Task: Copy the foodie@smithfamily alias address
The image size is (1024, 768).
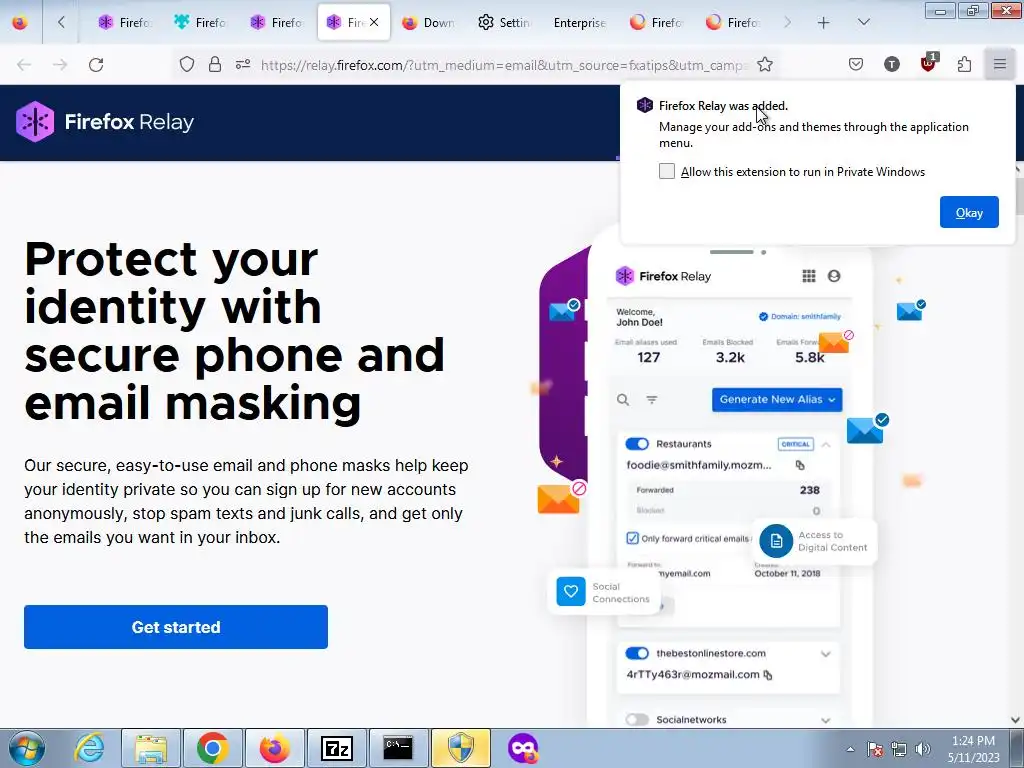Action: [x=800, y=465]
